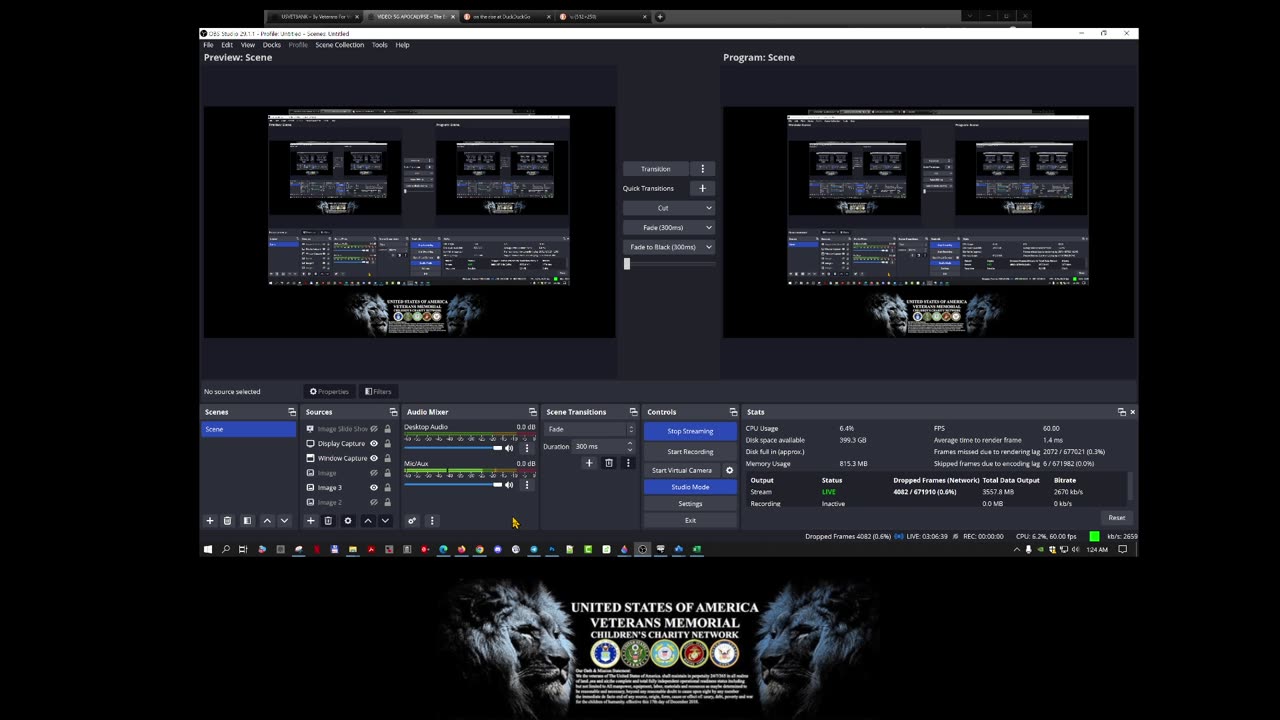Viewport: 1280px width, 720px height.
Task: Open scene filters icon in Scenes panel
Action: (x=248, y=521)
